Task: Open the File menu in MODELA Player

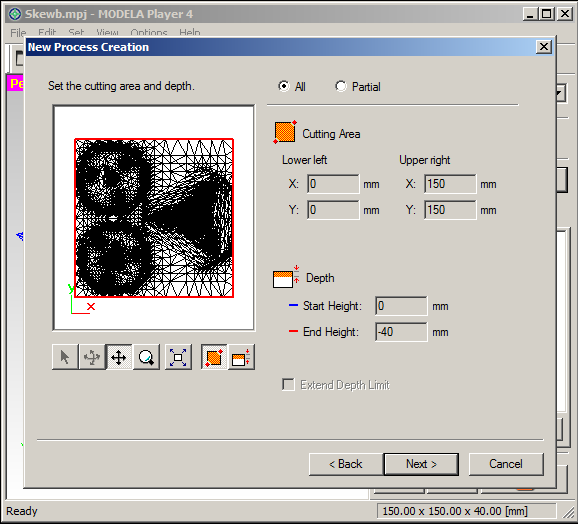Action: coord(18,32)
